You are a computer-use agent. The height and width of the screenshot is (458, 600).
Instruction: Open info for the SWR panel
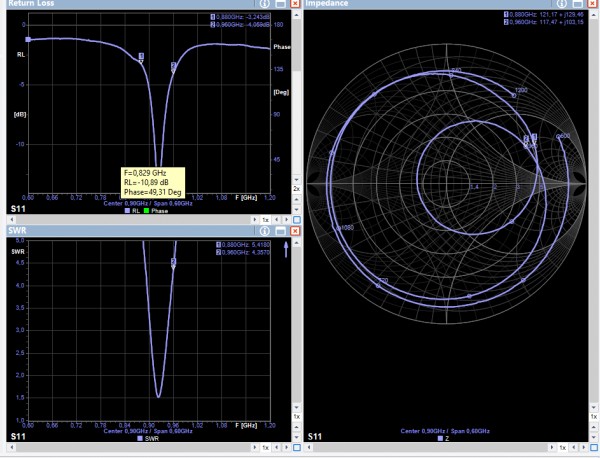point(264,231)
